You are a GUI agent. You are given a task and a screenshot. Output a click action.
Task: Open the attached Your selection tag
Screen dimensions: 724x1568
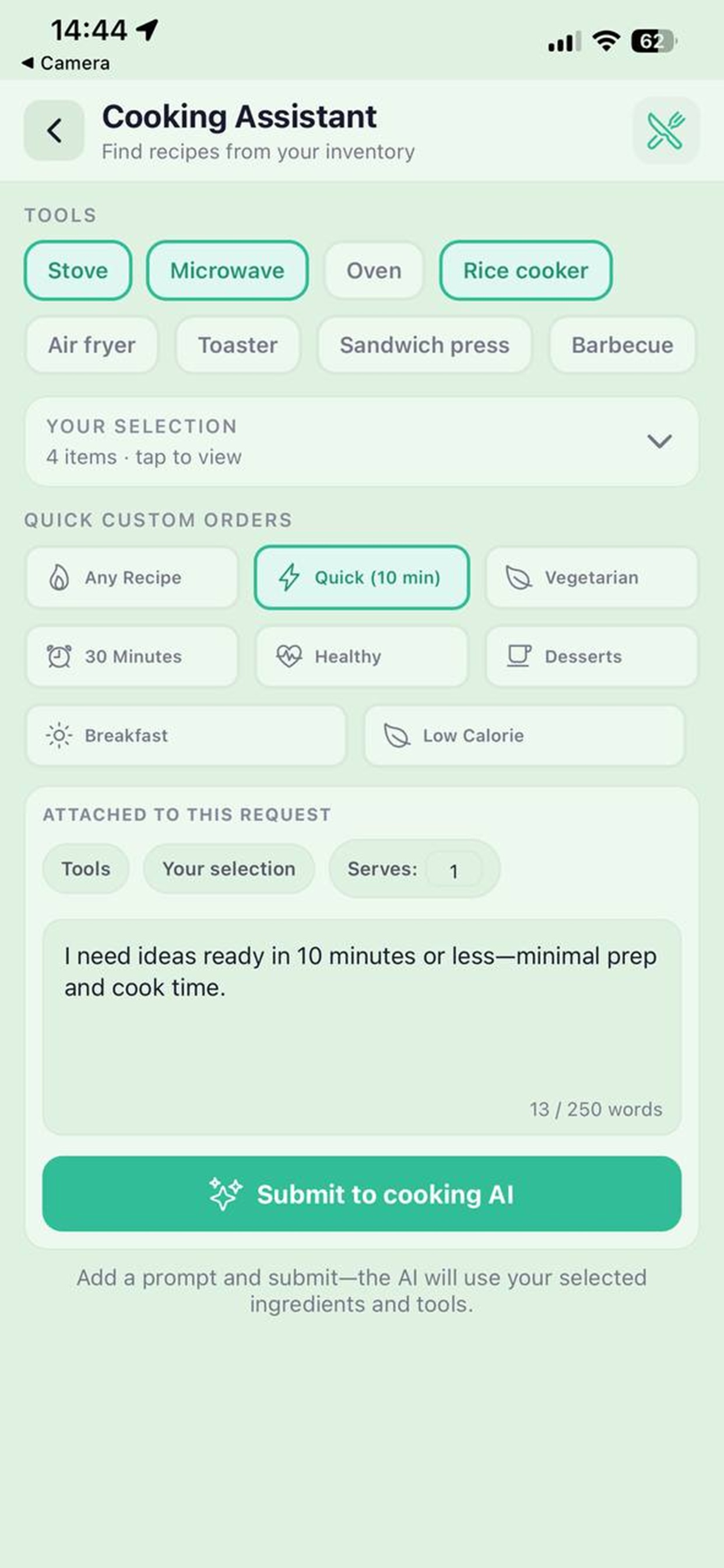(229, 869)
